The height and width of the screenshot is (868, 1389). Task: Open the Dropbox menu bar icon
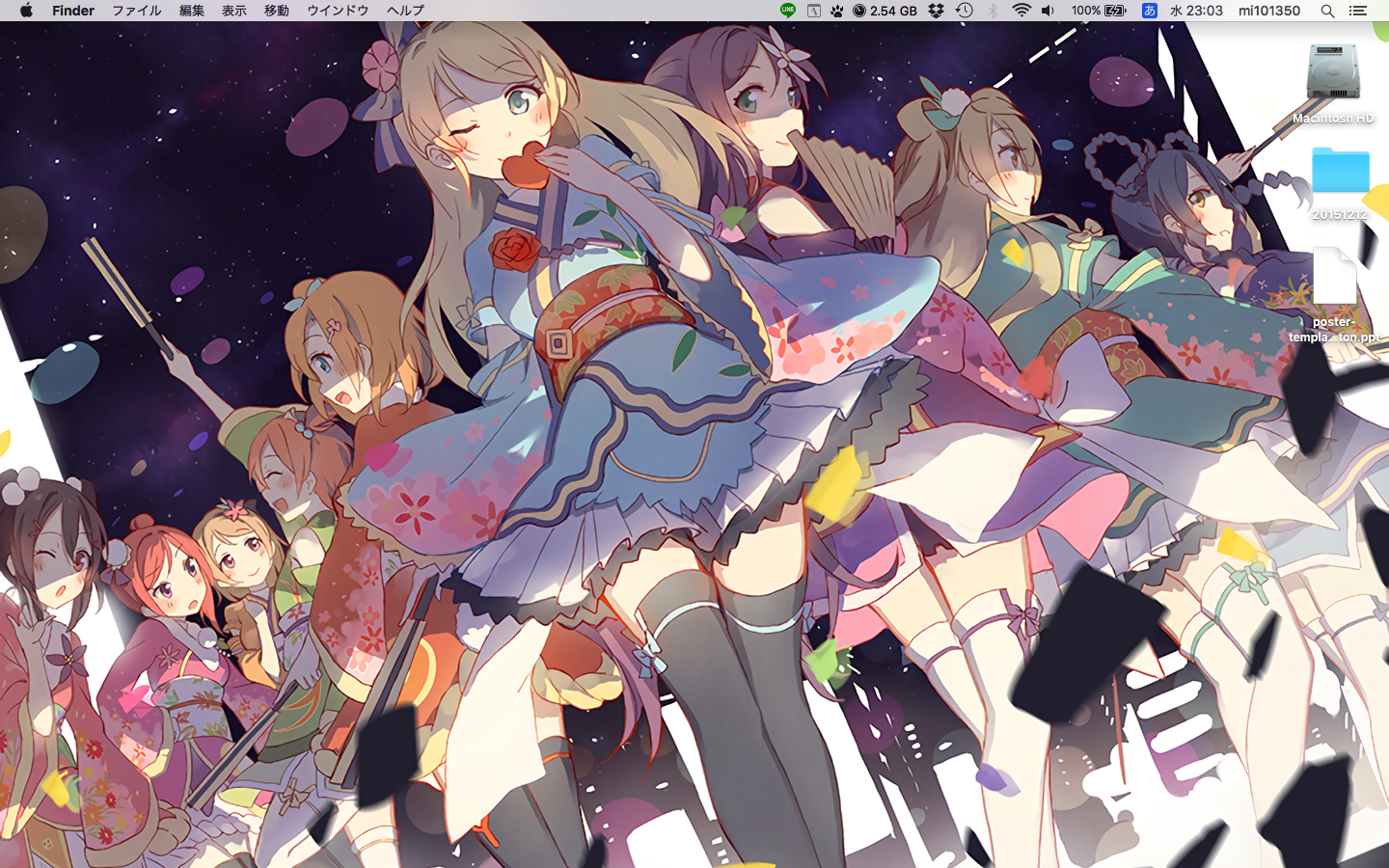[936, 11]
